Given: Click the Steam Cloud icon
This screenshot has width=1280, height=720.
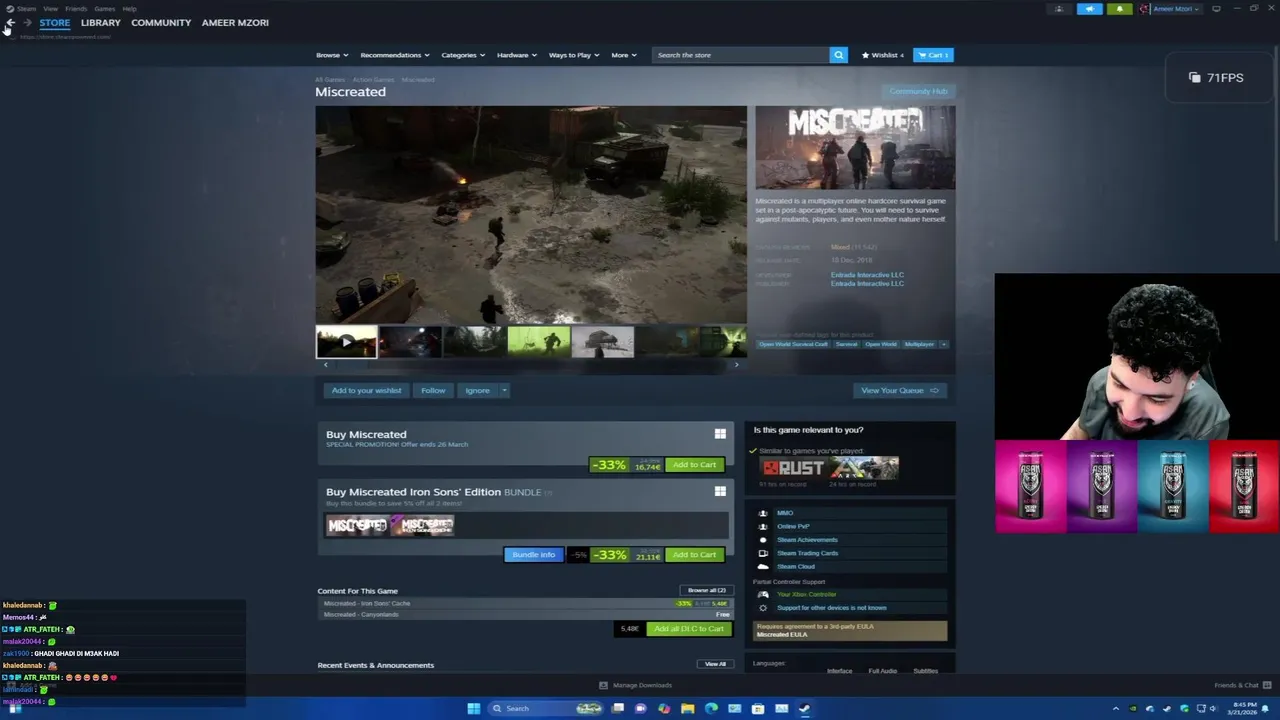Looking at the screenshot, I should (x=763, y=567).
